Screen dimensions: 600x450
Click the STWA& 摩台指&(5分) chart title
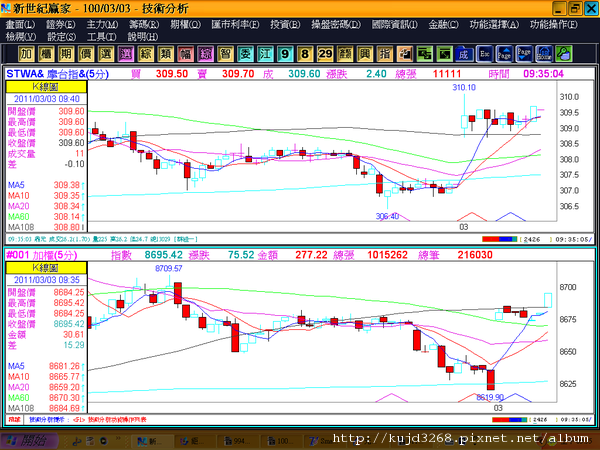[x=58, y=74]
